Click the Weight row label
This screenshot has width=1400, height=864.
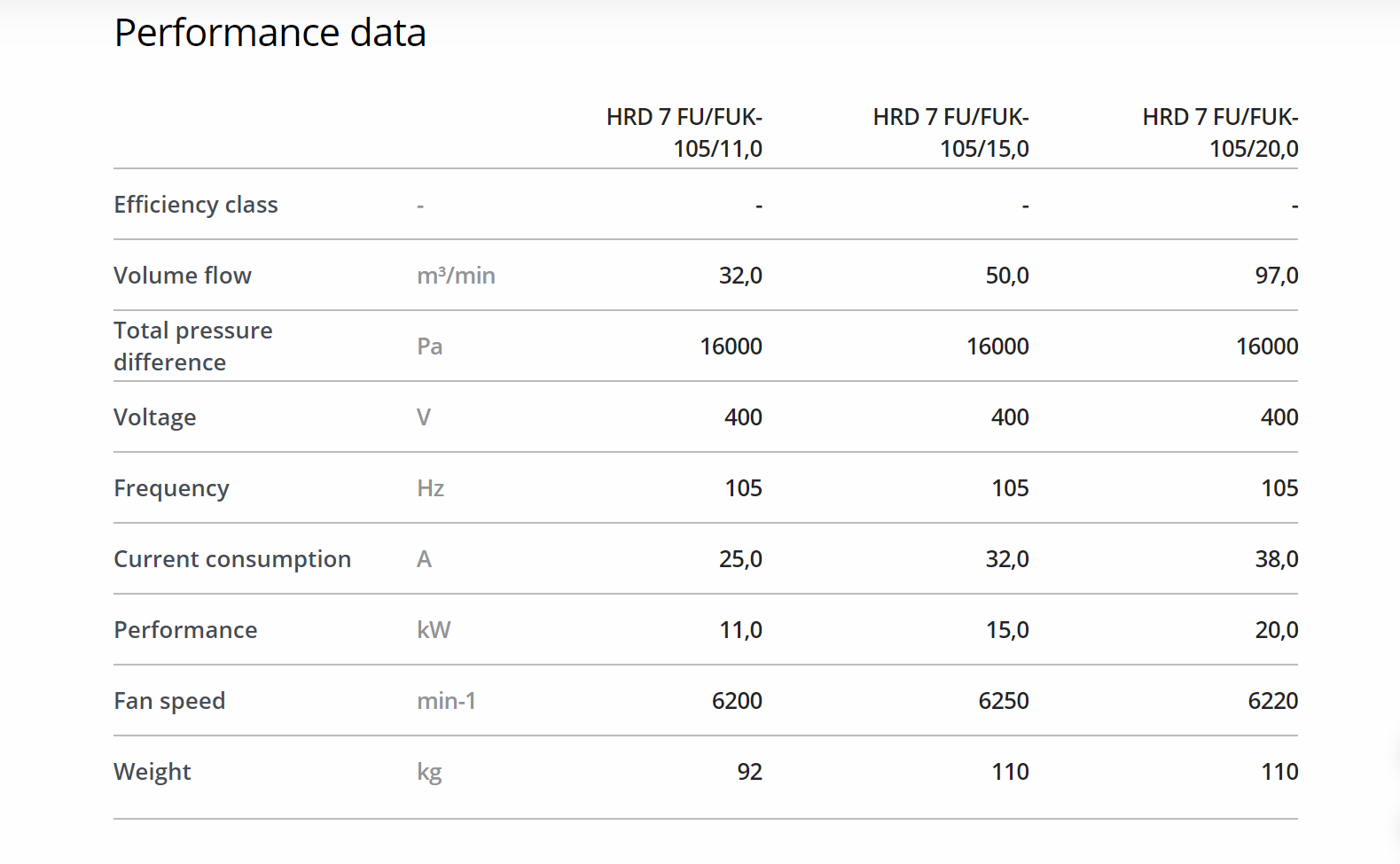pyautogui.click(x=153, y=772)
